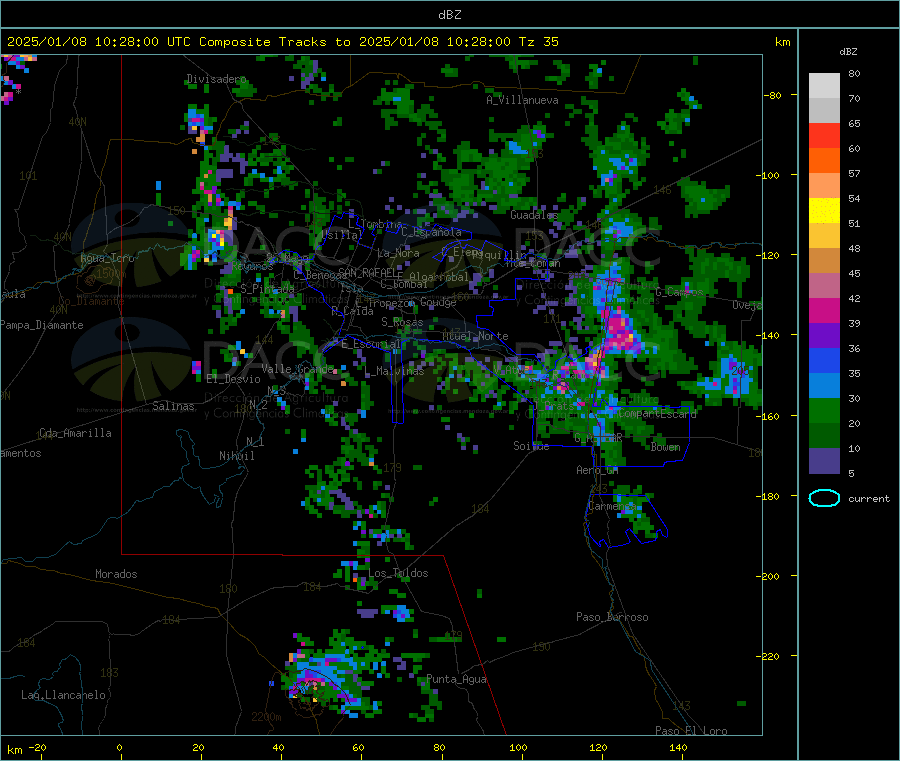Image resolution: width=900 pixels, height=761 pixels.
Task: Pick the magenta 39-42 dBZ legend swatch
Action: pyautogui.click(x=824, y=310)
